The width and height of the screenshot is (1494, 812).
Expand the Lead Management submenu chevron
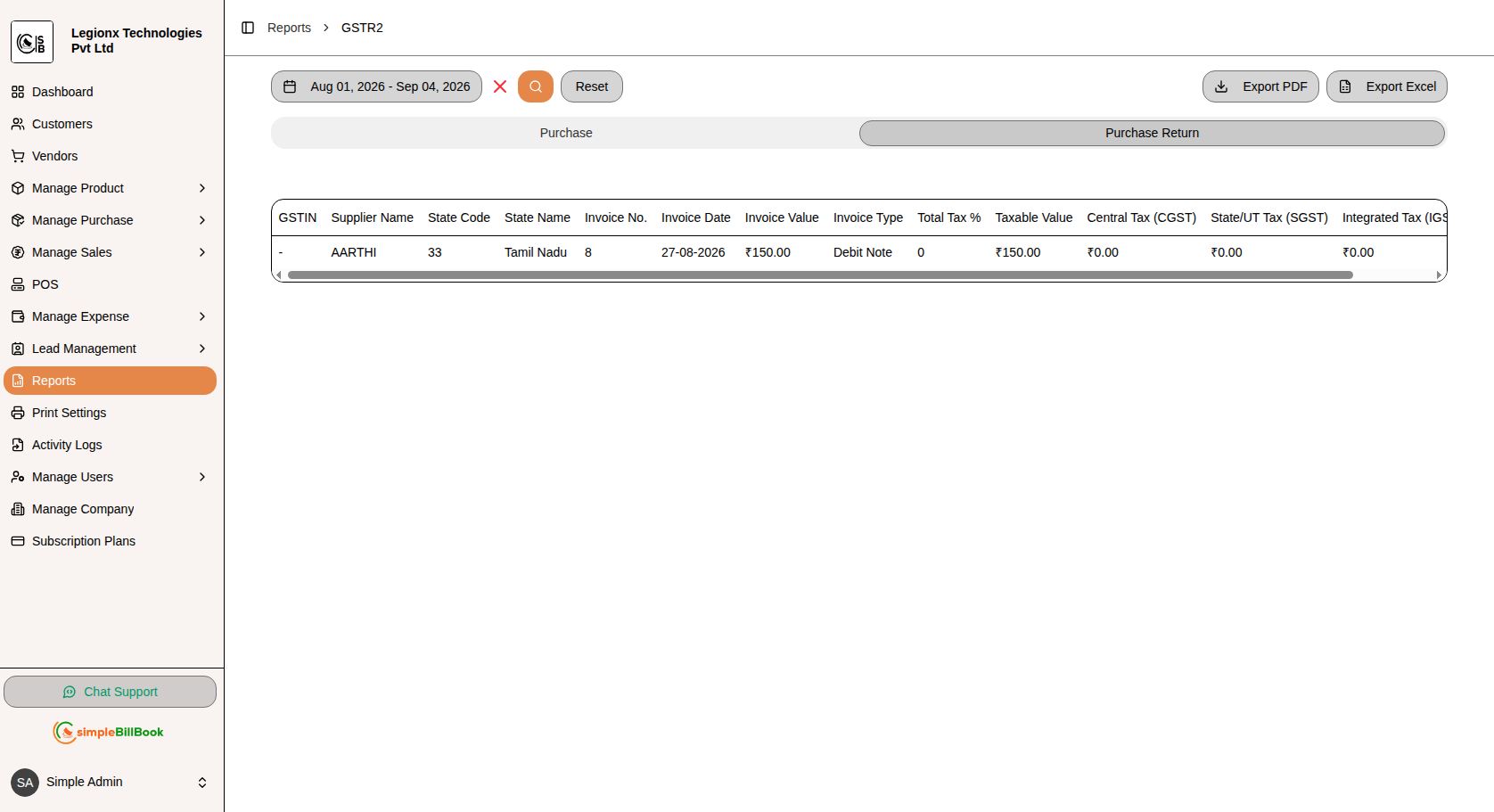(x=202, y=349)
